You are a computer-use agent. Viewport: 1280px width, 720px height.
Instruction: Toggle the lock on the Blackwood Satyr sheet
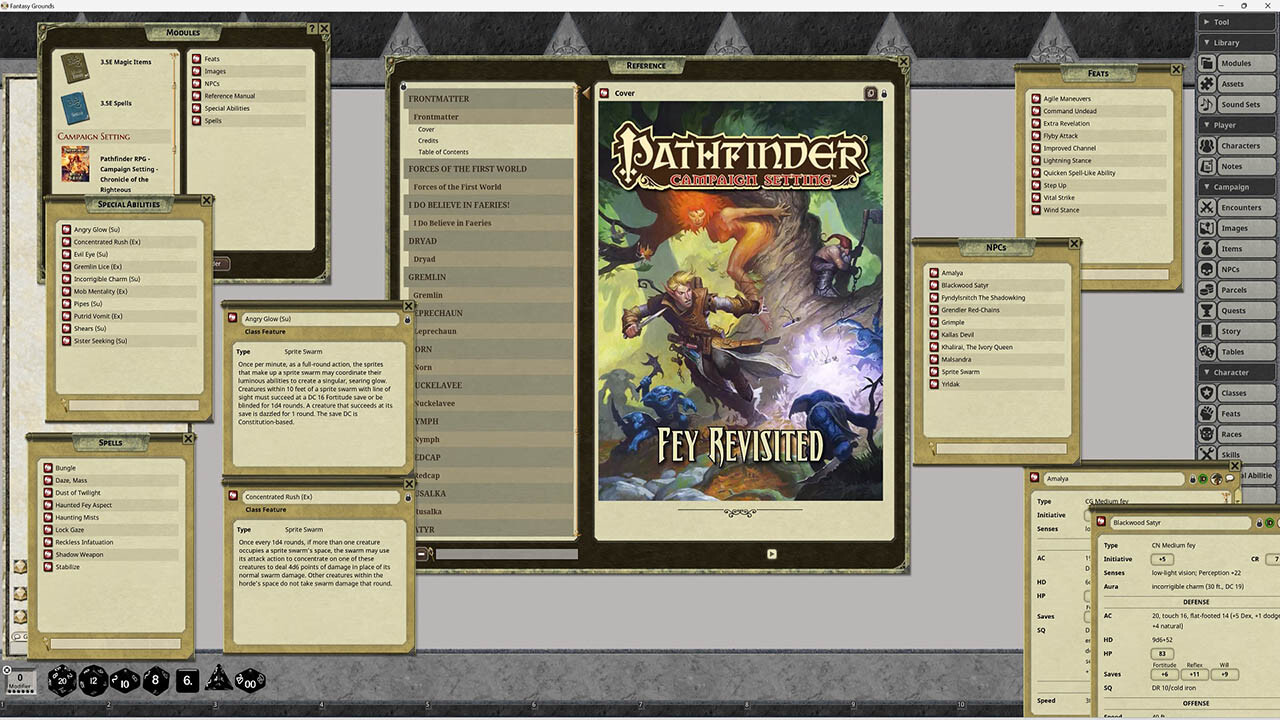point(1258,524)
